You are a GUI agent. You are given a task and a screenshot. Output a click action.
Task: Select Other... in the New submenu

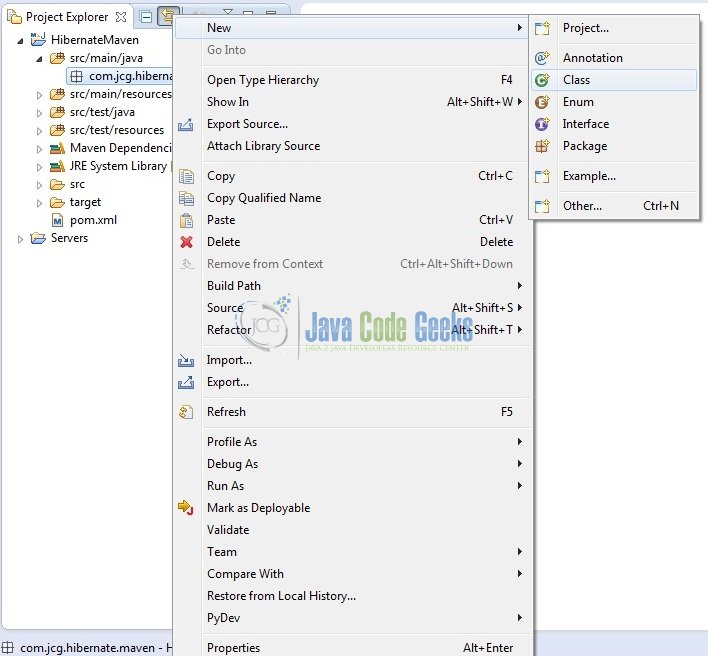(614, 206)
